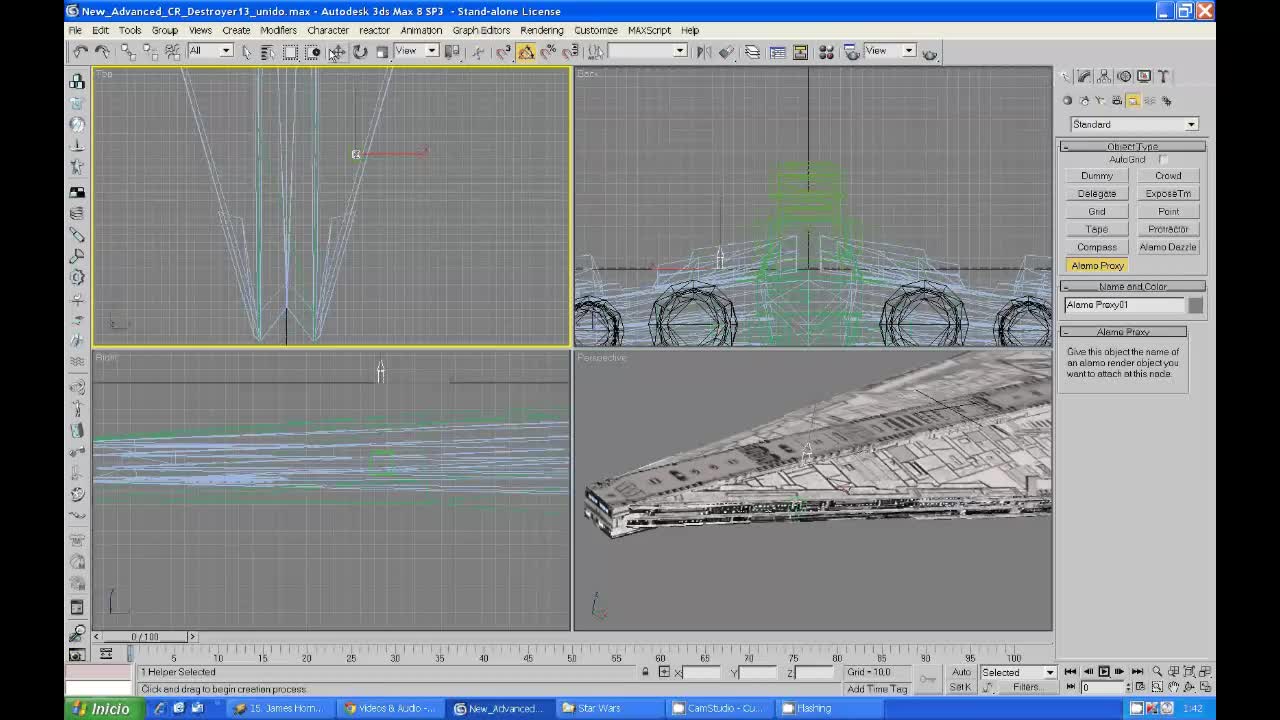The height and width of the screenshot is (720, 1280).
Task: Open the Rendering menu
Action: coord(542,30)
